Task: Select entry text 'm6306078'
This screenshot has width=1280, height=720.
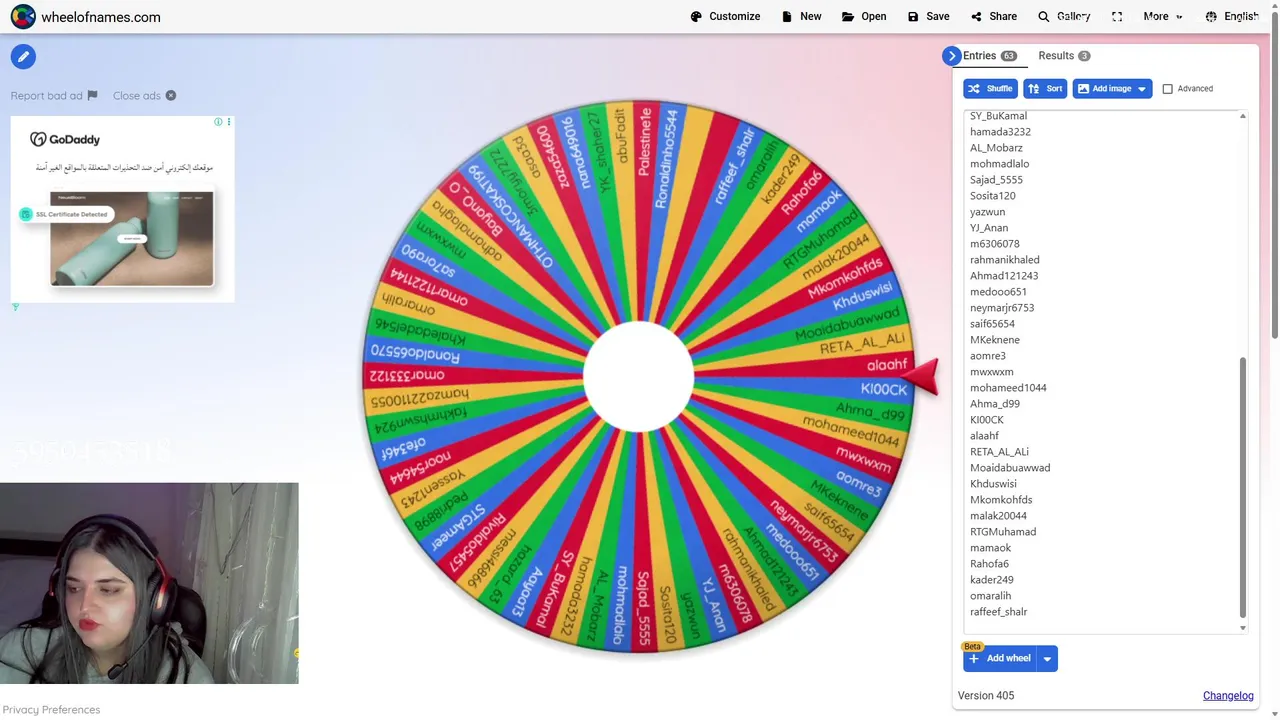Action: [x=995, y=244]
